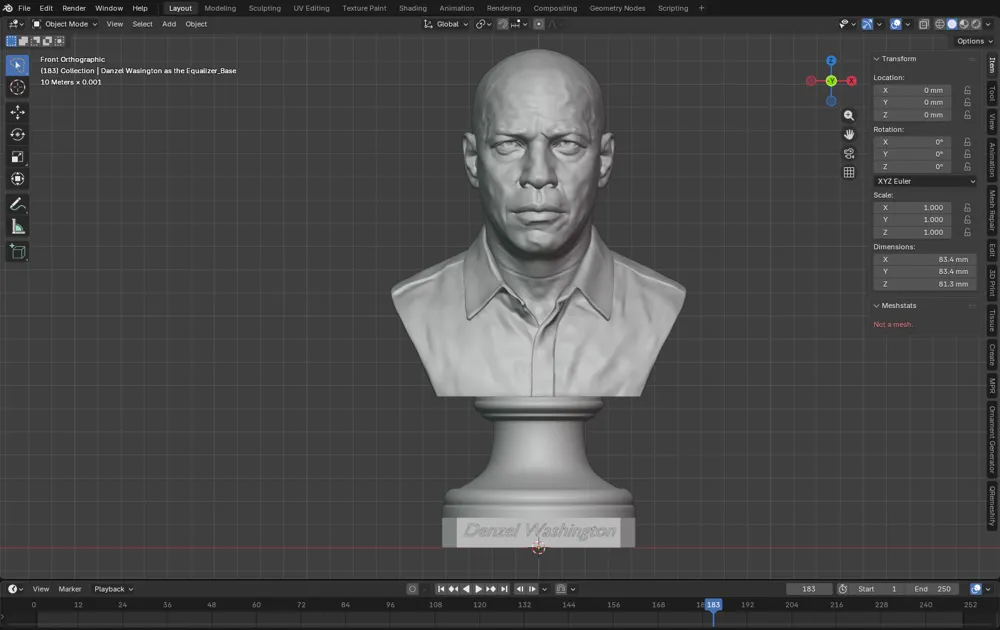Toggle snapping magnet

[x=503, y=24]
